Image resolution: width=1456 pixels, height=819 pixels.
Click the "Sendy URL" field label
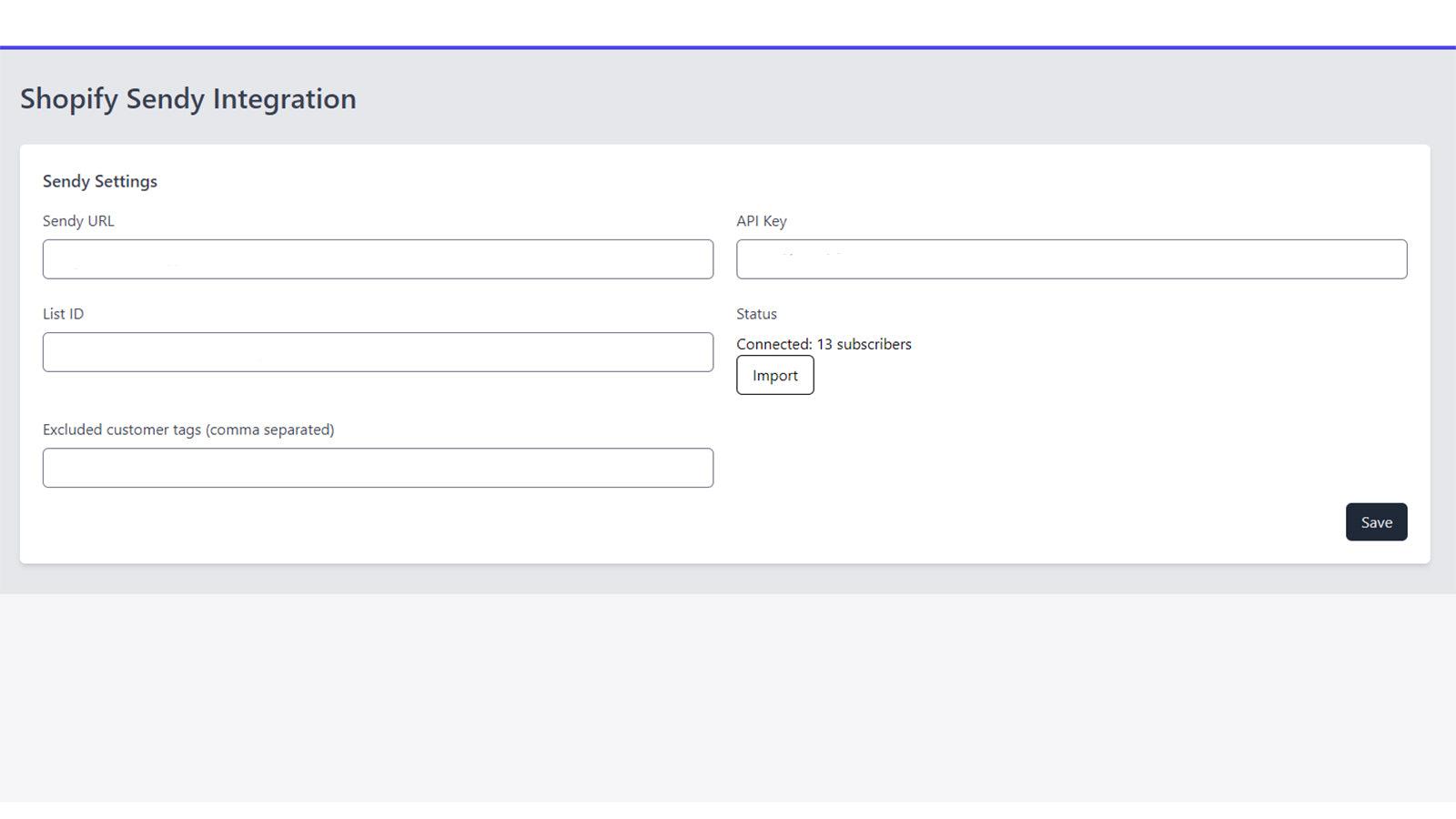coord(78,221)
